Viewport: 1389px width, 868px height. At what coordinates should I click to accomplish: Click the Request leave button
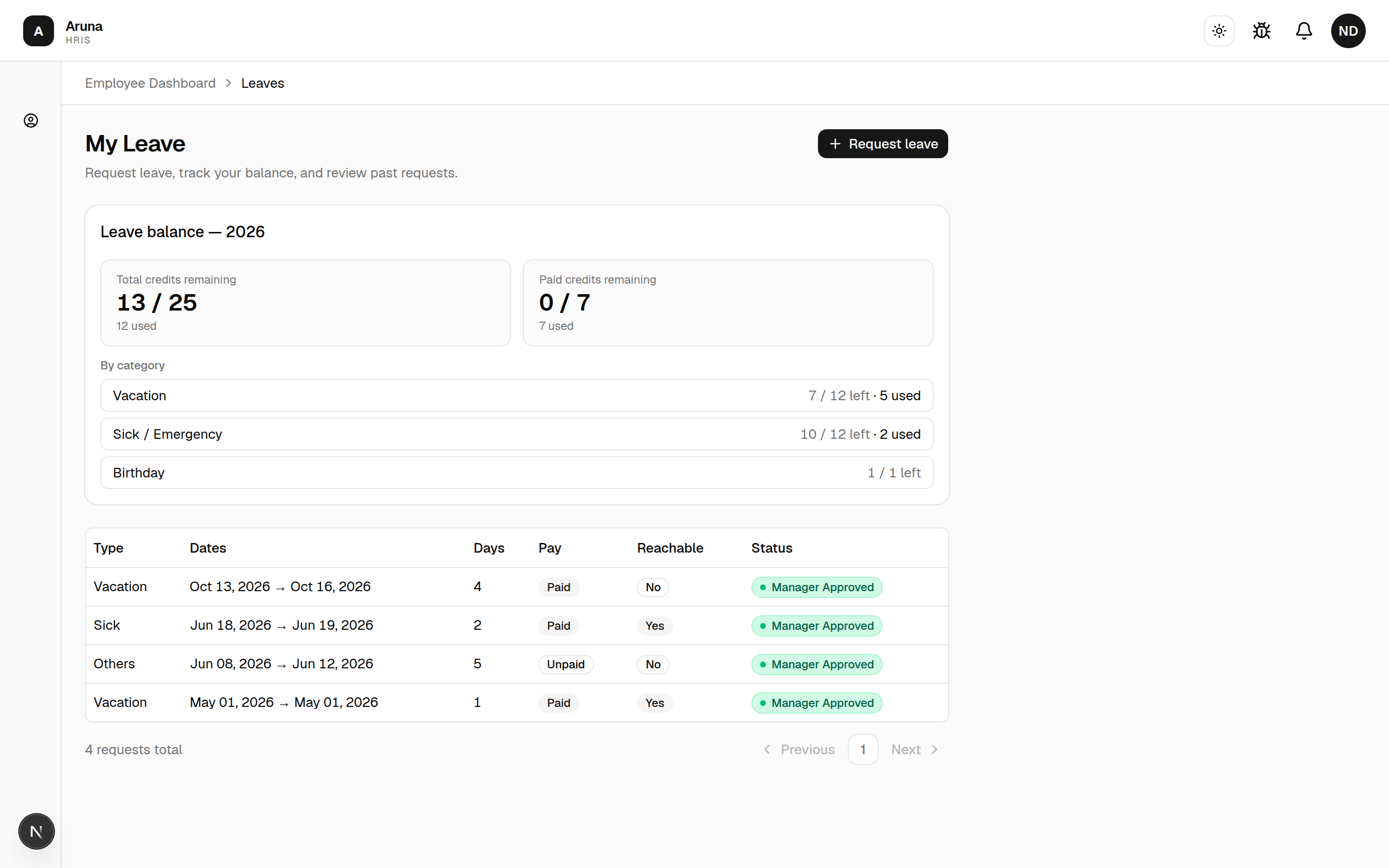click(x=882, y=144)
